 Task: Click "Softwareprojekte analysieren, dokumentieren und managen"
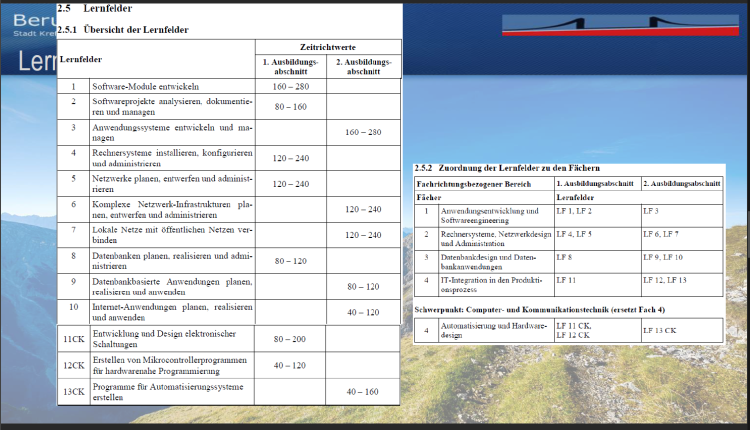(172, 107)
